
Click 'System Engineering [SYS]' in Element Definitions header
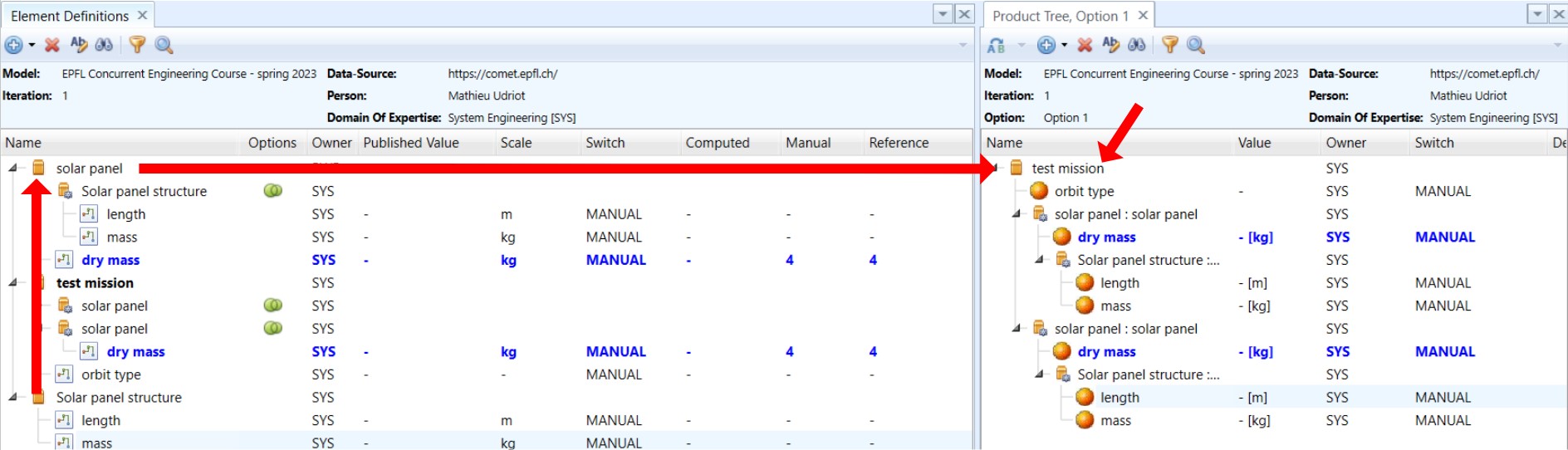click(512, 118)
